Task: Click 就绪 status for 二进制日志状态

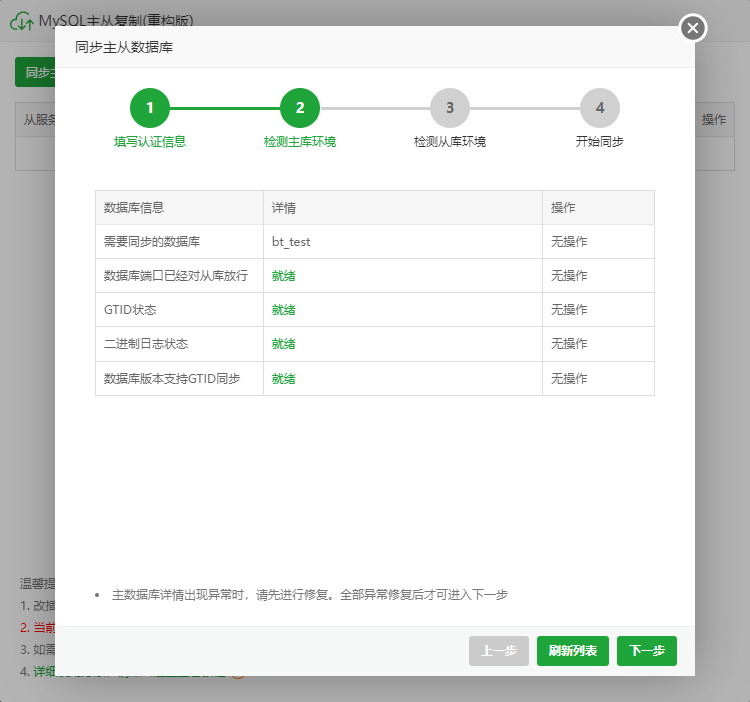Action: (284, 344)
